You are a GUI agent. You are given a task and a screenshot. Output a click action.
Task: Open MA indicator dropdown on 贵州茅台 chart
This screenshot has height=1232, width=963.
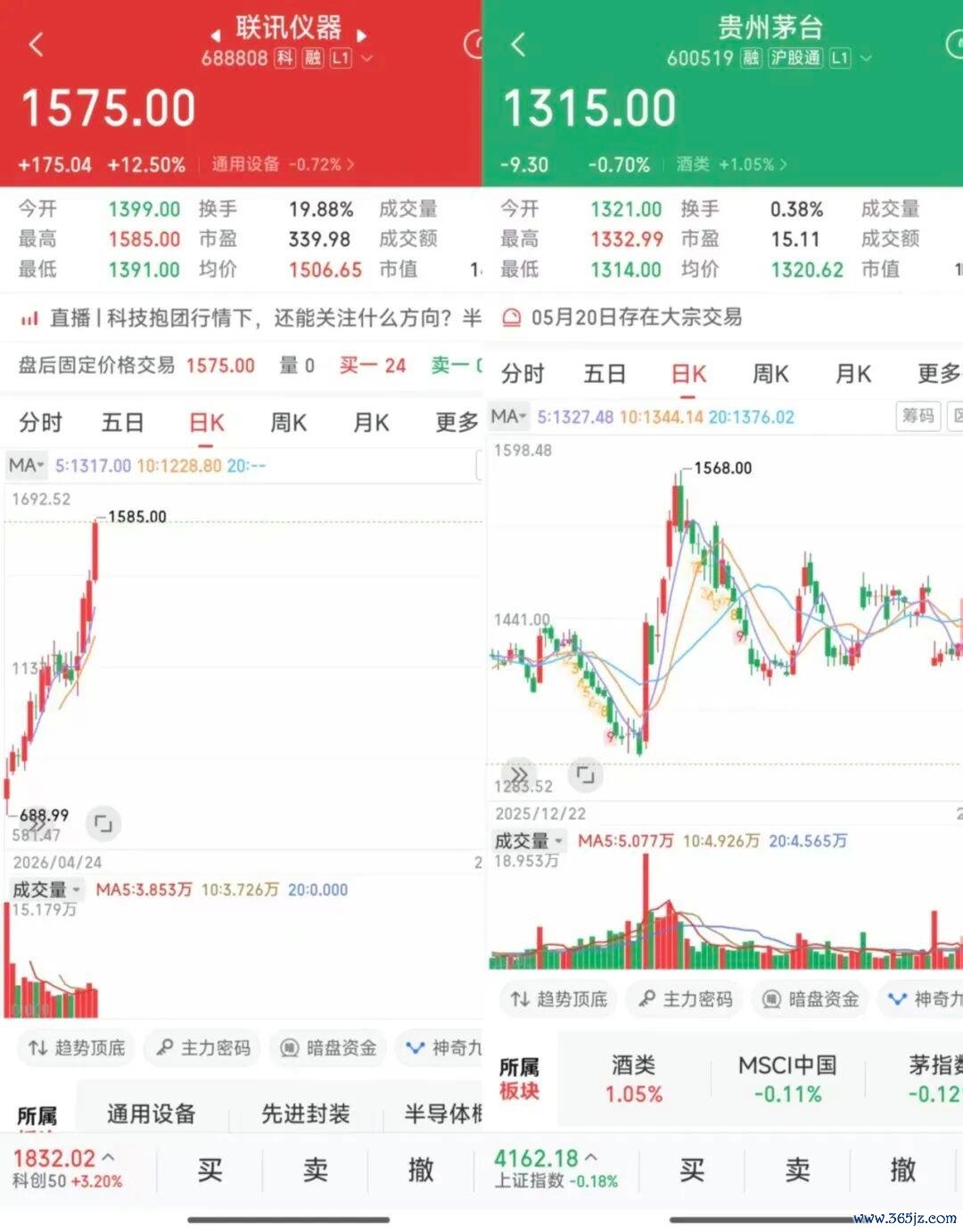pyautogui.click(x=508, y=417)
